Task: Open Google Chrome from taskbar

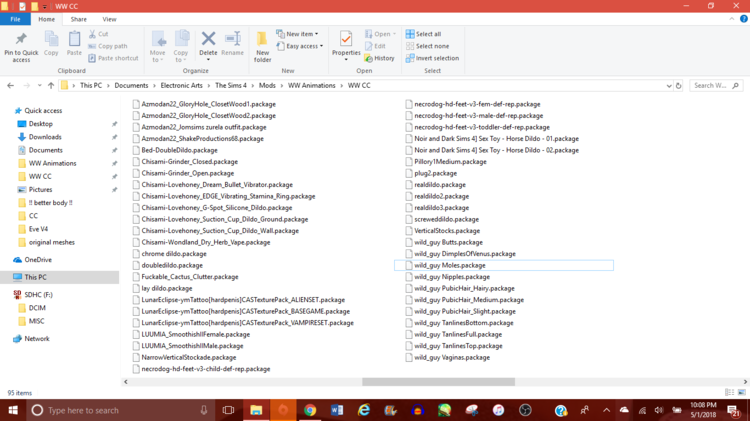Action: pos(310,410)
